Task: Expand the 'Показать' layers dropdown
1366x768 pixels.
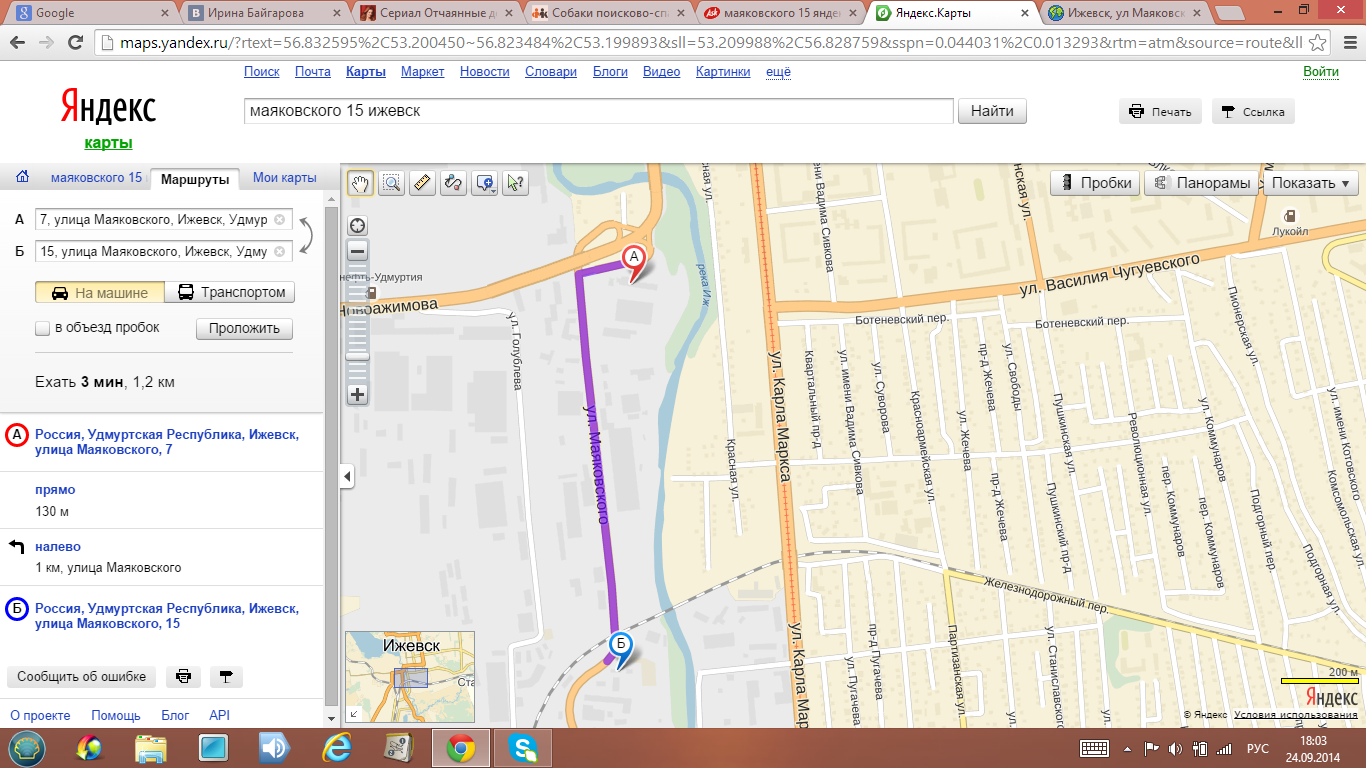Action: tap(1311, 183)
